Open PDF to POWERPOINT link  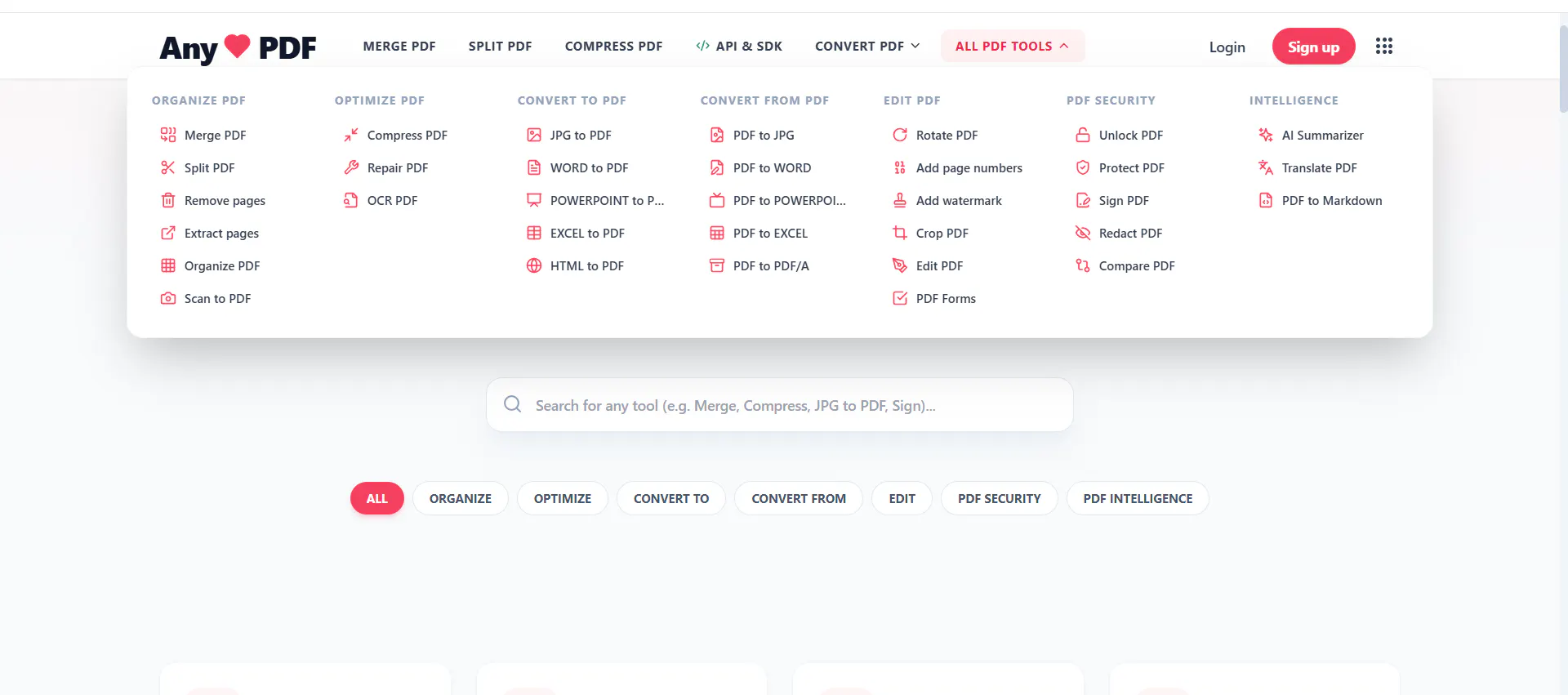(x=777, y=200)
